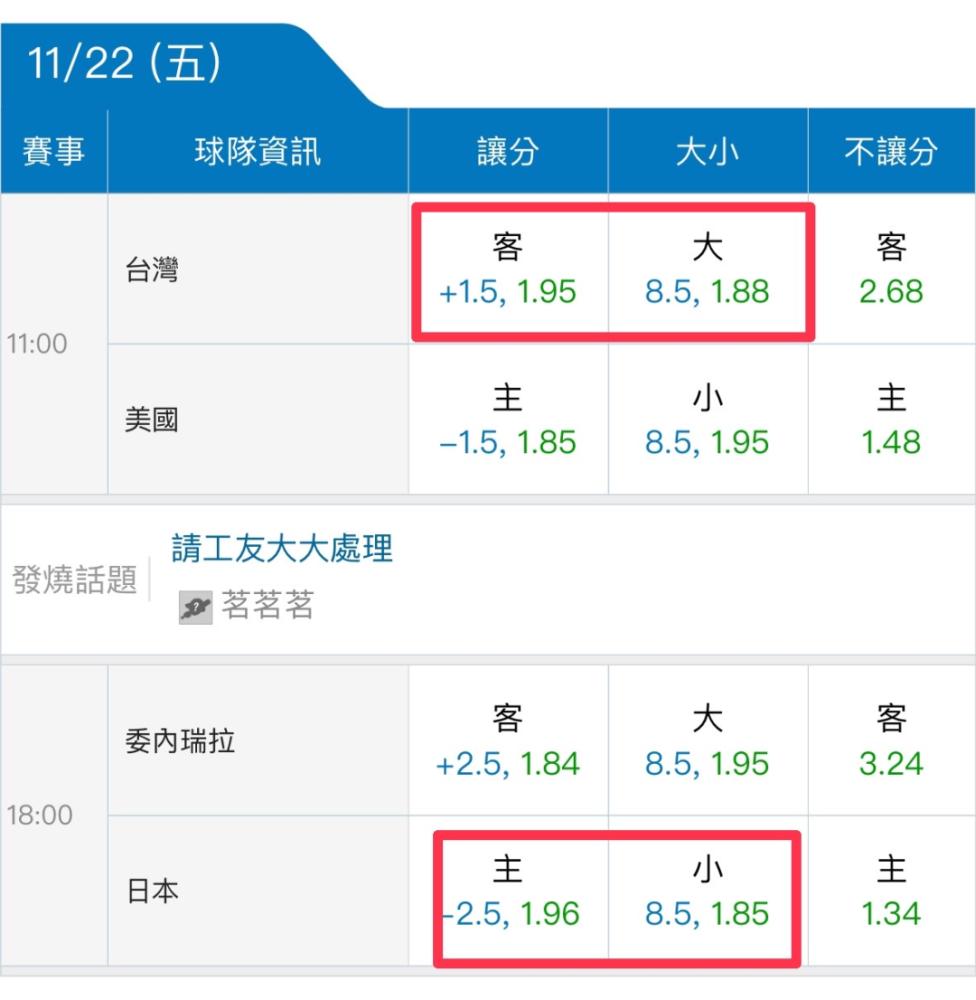Pick USA moneyline 1.48
Viewport: 976px width, 1000px height.
click(x=891, y=419)
